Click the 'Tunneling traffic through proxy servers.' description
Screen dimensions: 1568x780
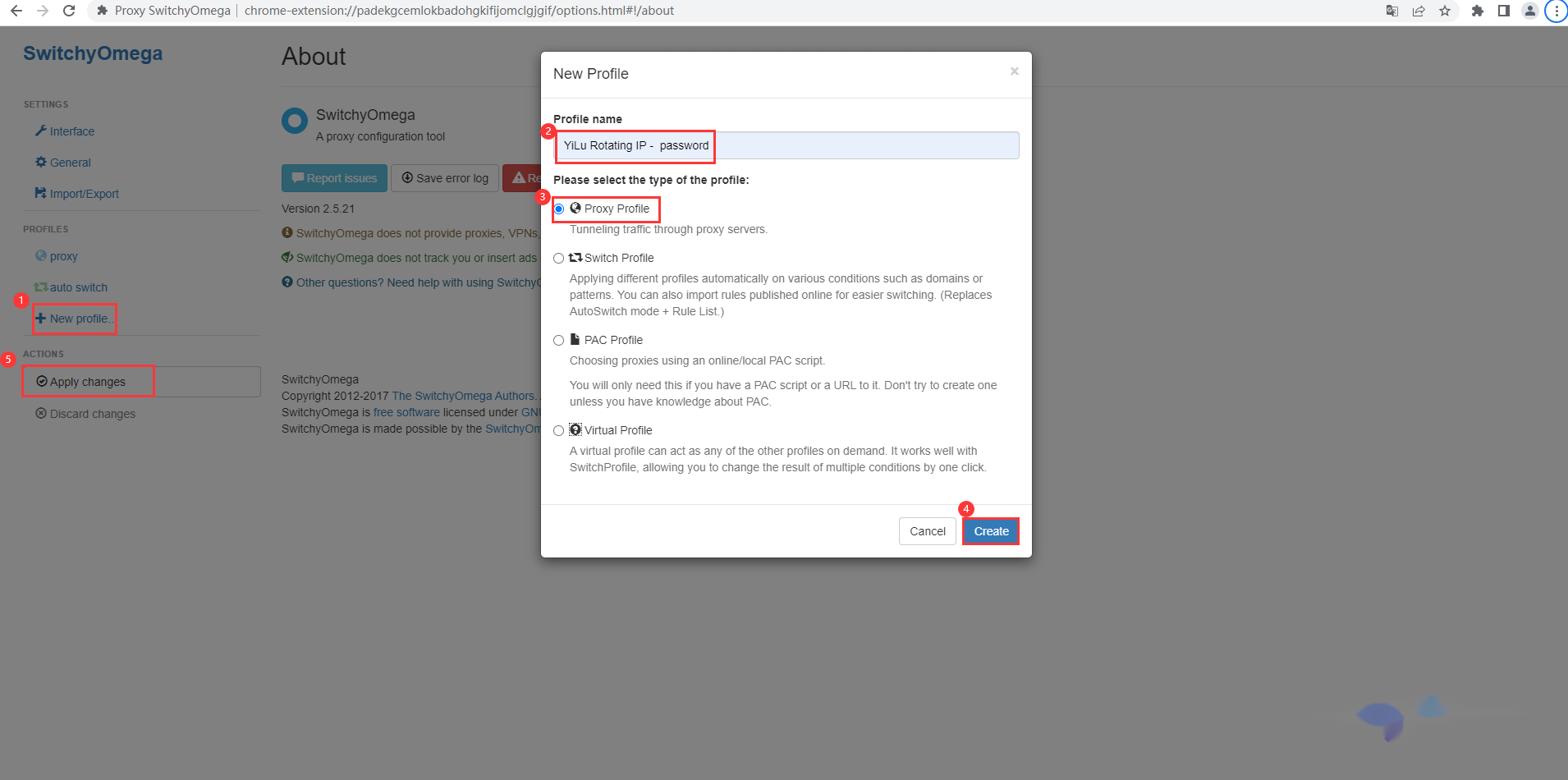[668, 229]
